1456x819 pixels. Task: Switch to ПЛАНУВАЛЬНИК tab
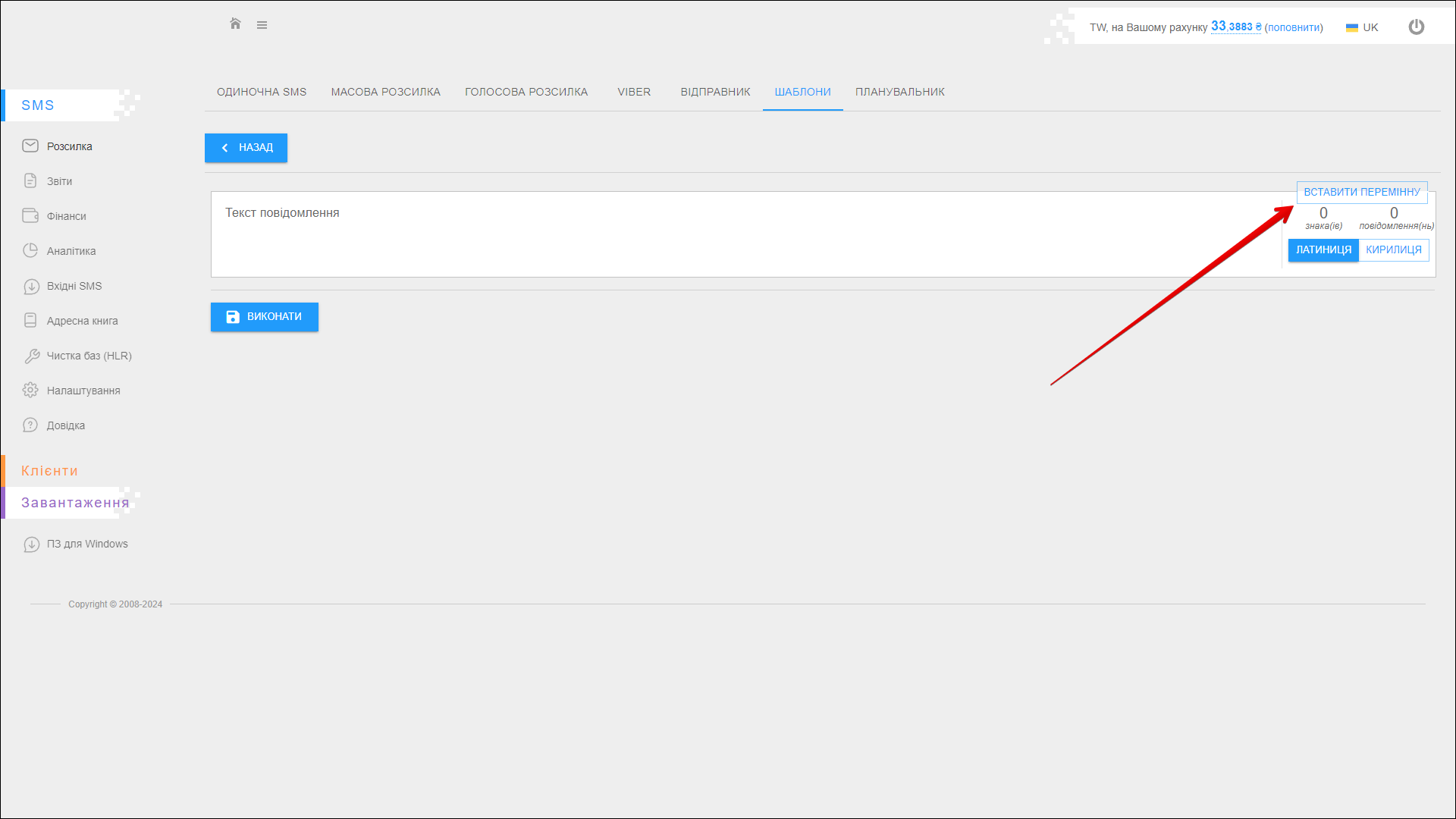pyautogui.click(x=899, y=92)
